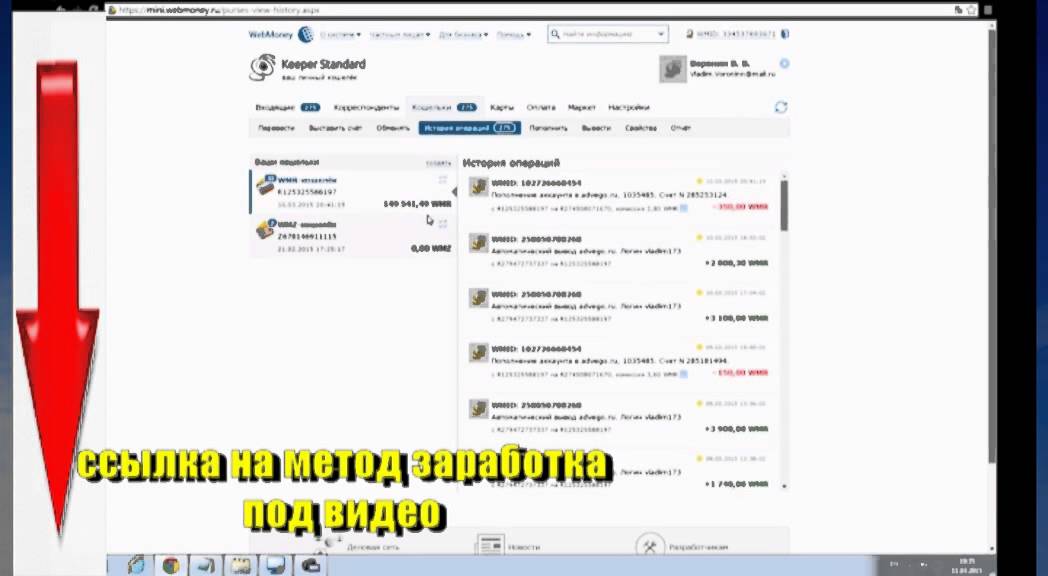The height and width of the screenshot is (576, 1048).
Task: Select the WMR wallet R125325586197
Action: coord(352,192)
